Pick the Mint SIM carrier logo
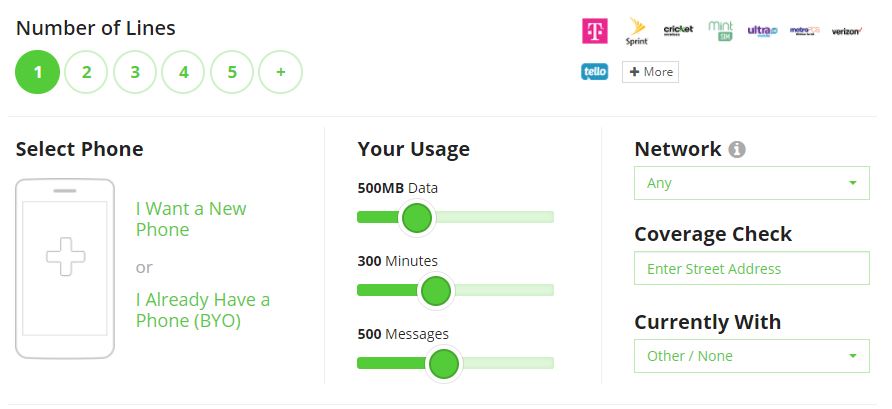 pos(720,31)
